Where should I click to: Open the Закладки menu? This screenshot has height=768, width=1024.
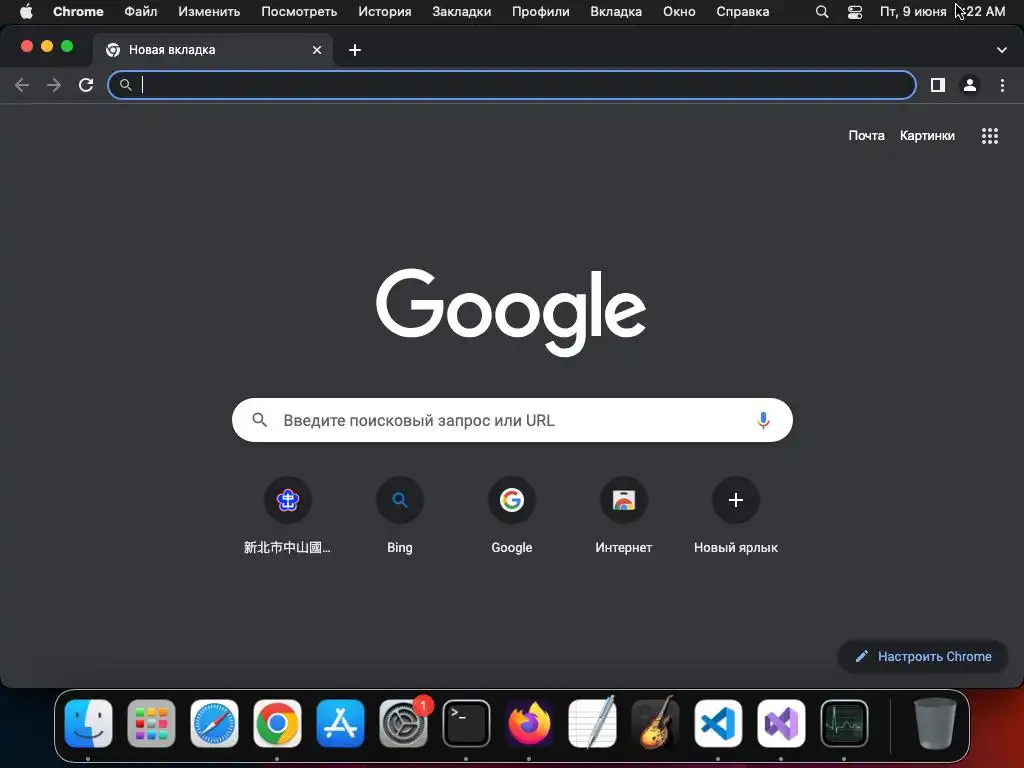coord(462,12)
